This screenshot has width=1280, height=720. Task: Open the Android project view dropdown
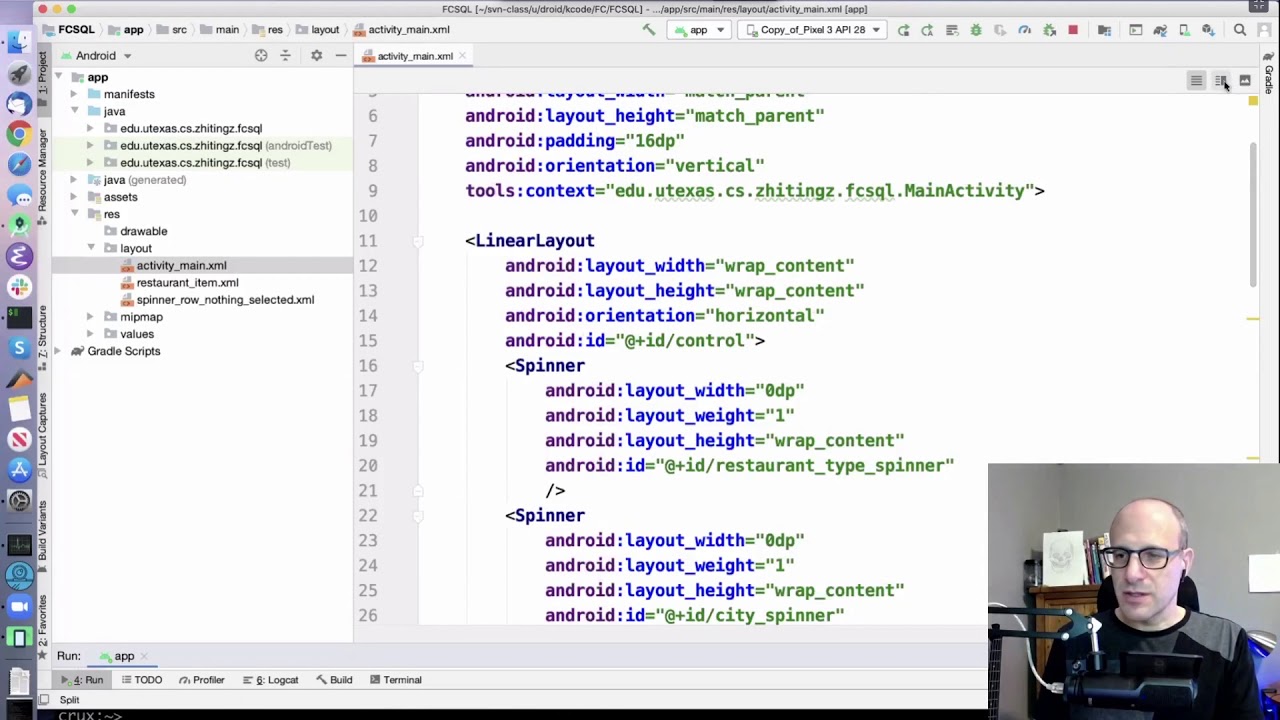(104, 56)
